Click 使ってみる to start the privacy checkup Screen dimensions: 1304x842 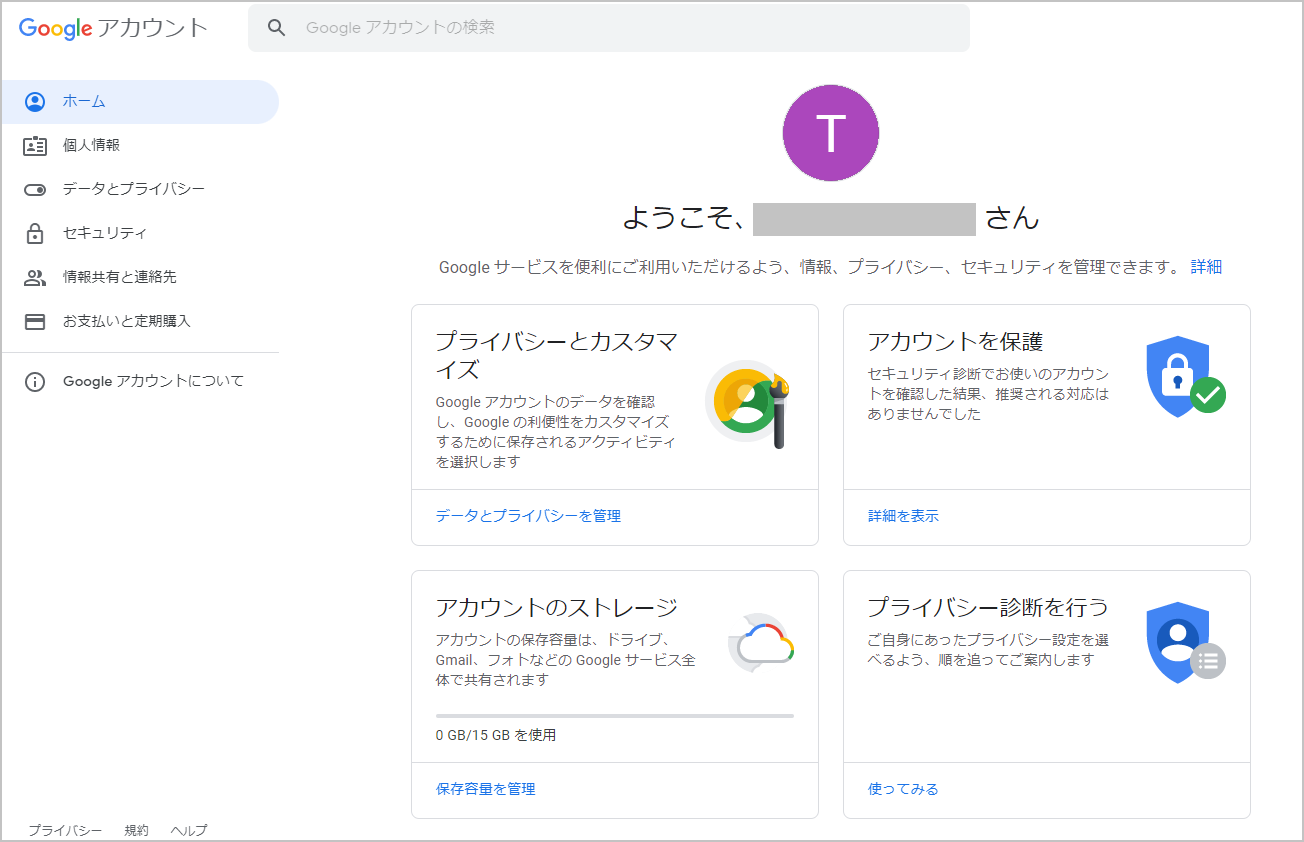(x=902, y=789)
